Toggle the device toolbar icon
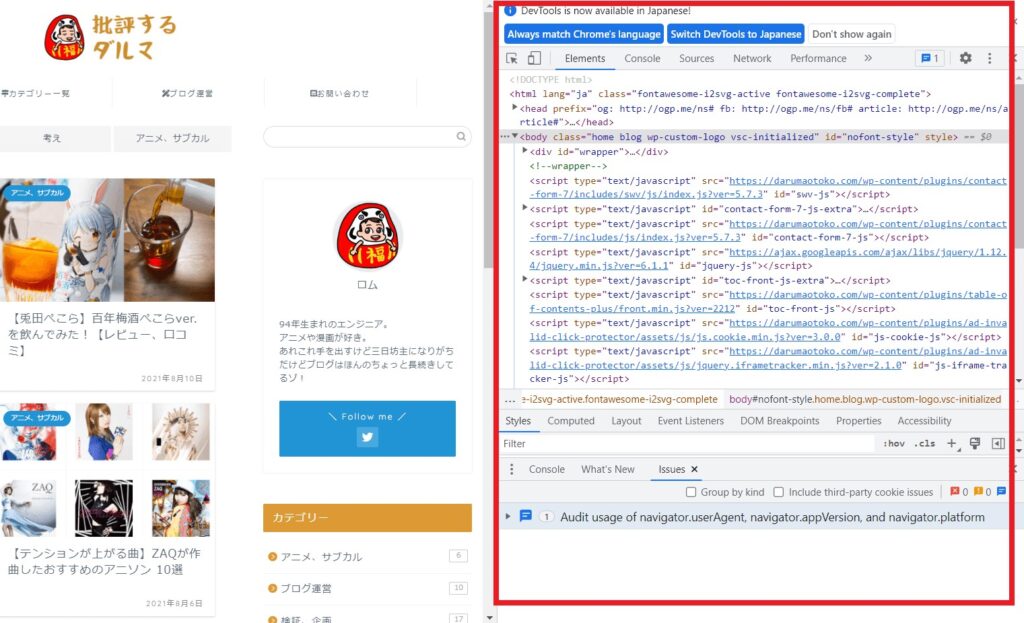1024x623 pixels. tap(534, 58)
